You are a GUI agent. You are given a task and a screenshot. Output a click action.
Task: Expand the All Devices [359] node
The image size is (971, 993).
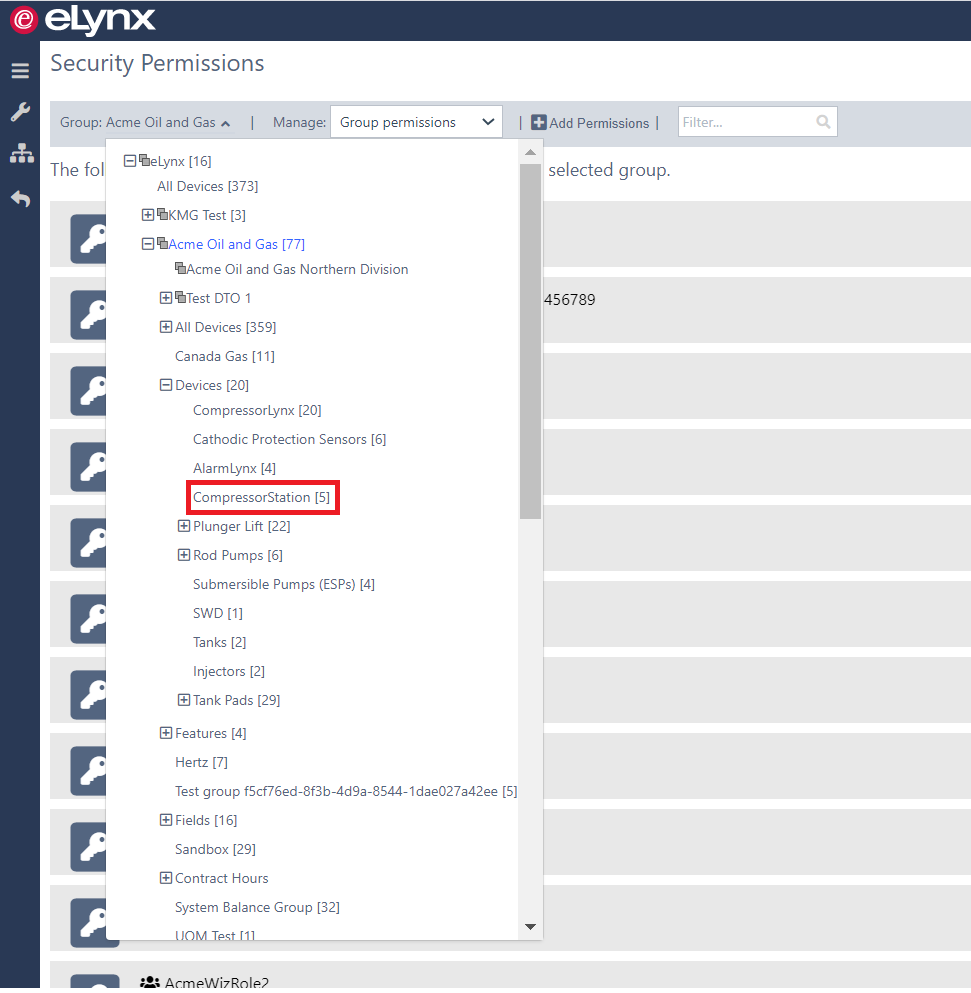tap(166, 327)
